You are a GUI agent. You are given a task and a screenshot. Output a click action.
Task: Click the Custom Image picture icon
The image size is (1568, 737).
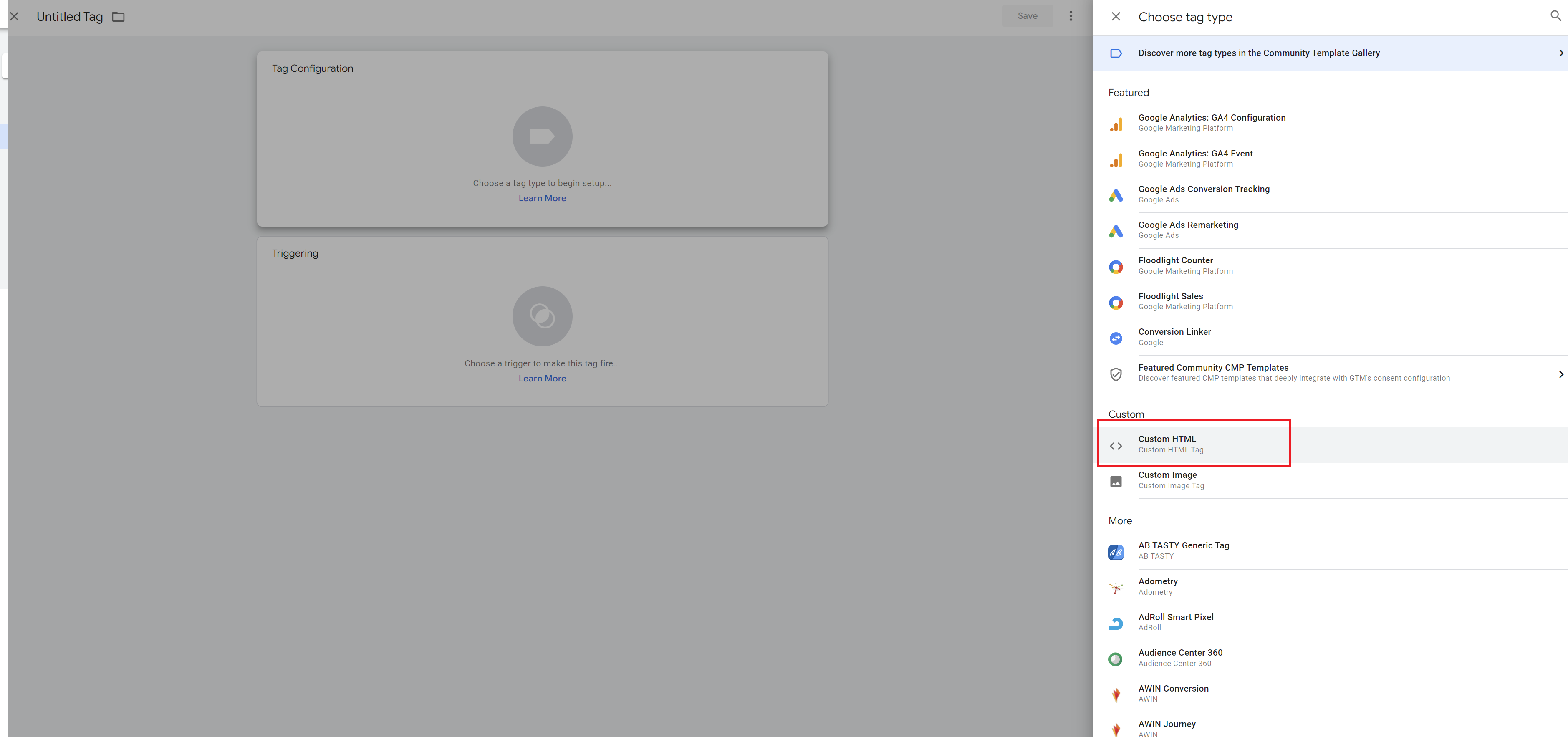[1115, 482]
